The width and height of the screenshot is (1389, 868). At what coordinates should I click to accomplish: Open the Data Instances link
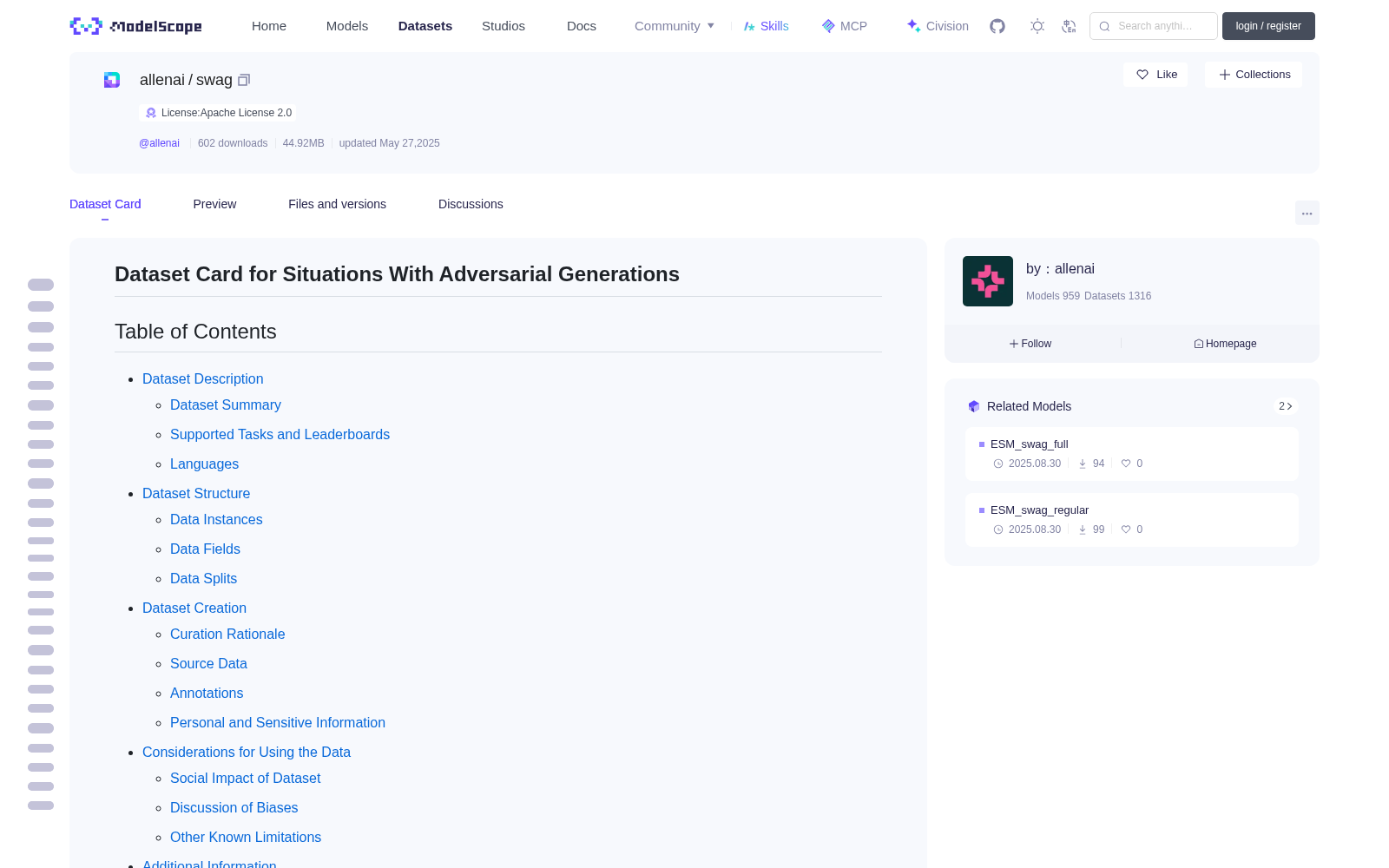(x=216, y=519)
